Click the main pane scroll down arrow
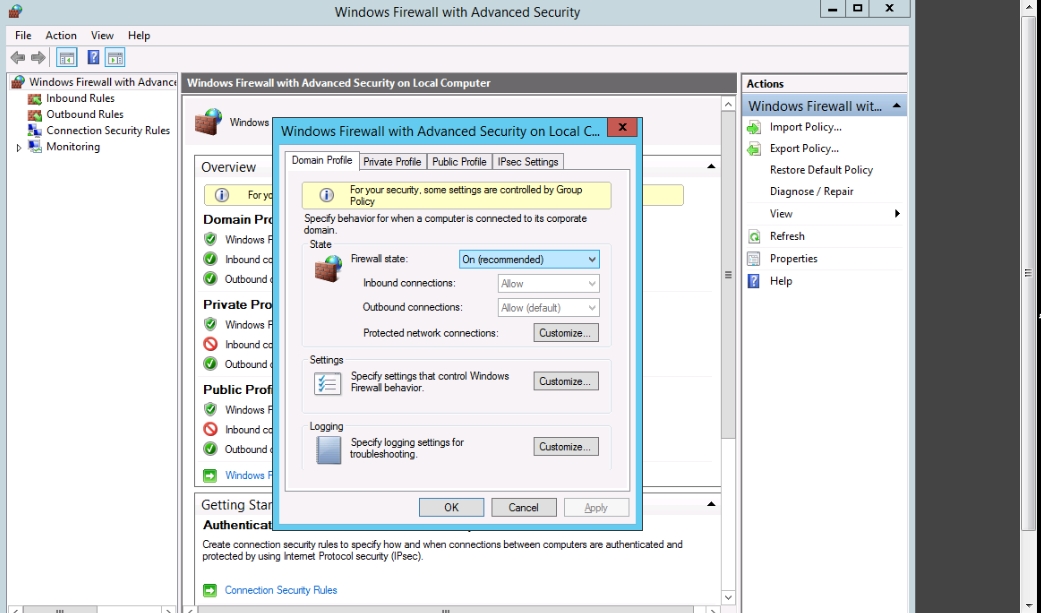 tap(728, 597)
